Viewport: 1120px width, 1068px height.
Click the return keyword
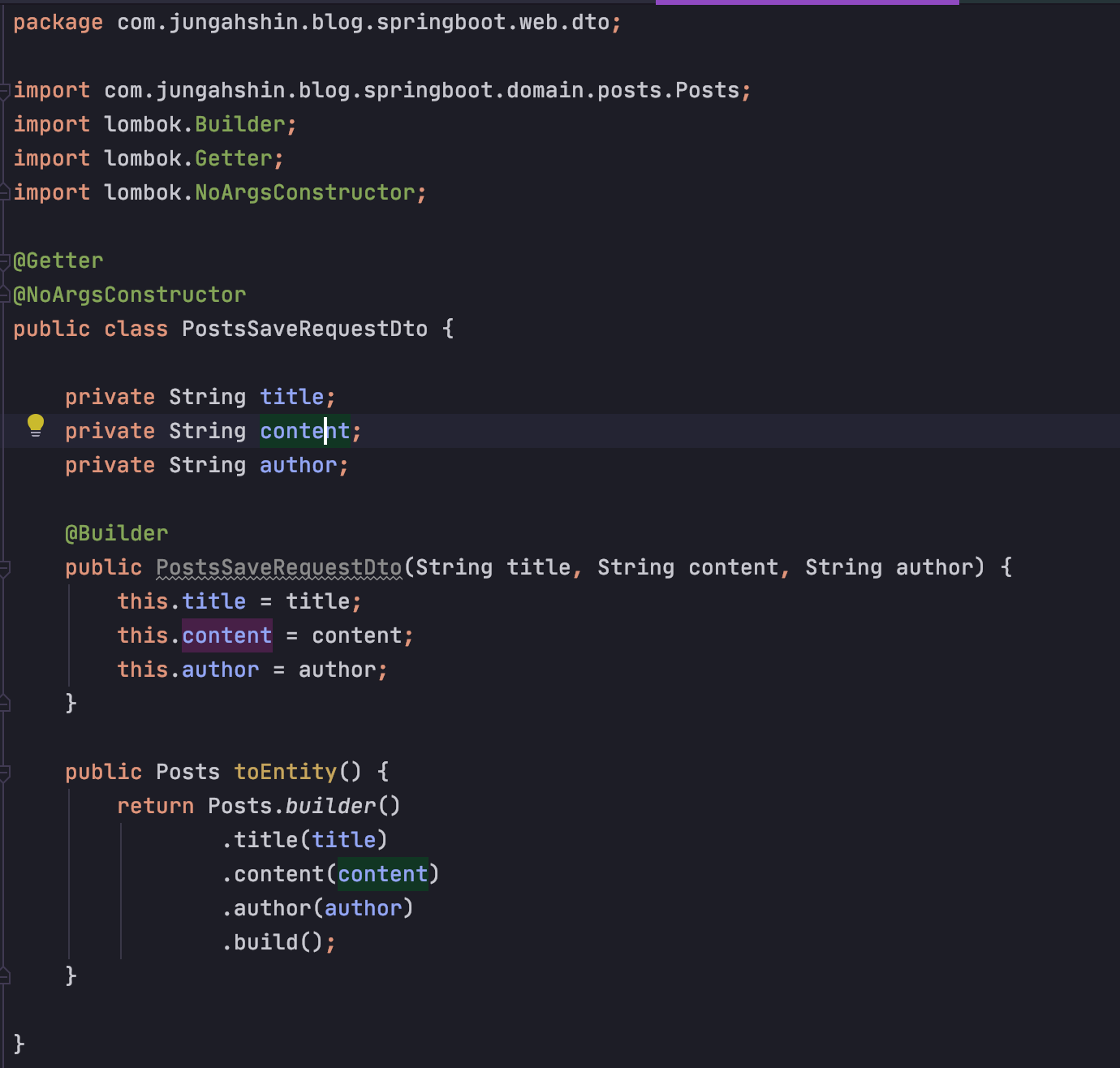tap(156, 806)
